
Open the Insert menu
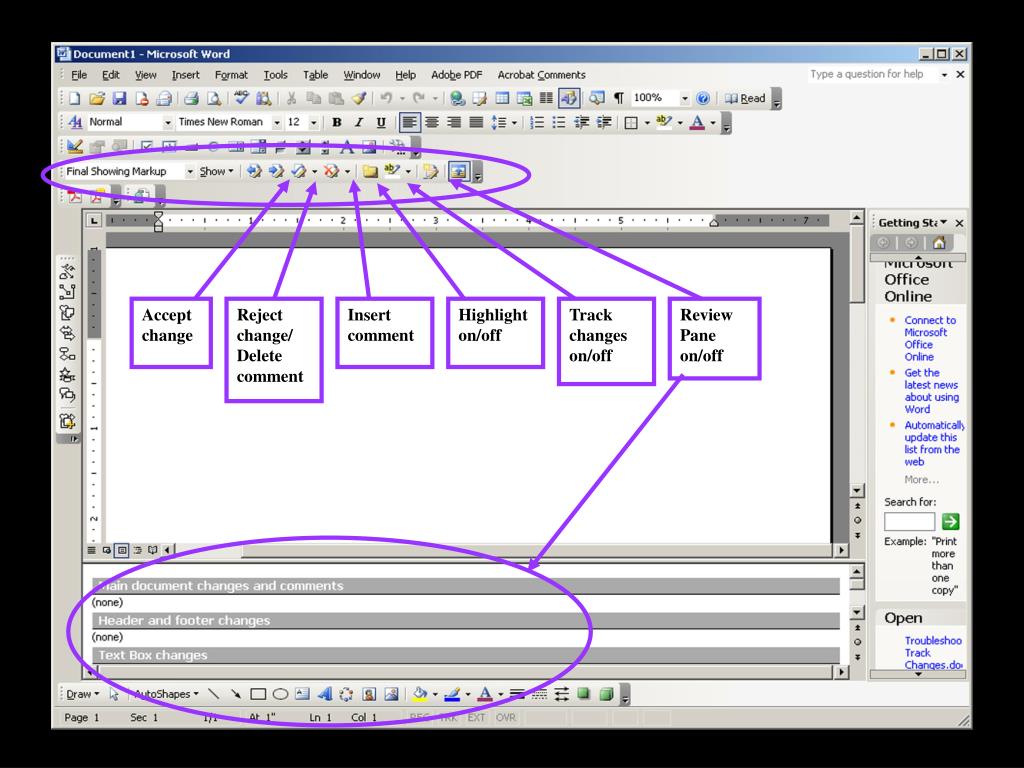[185, 75]
